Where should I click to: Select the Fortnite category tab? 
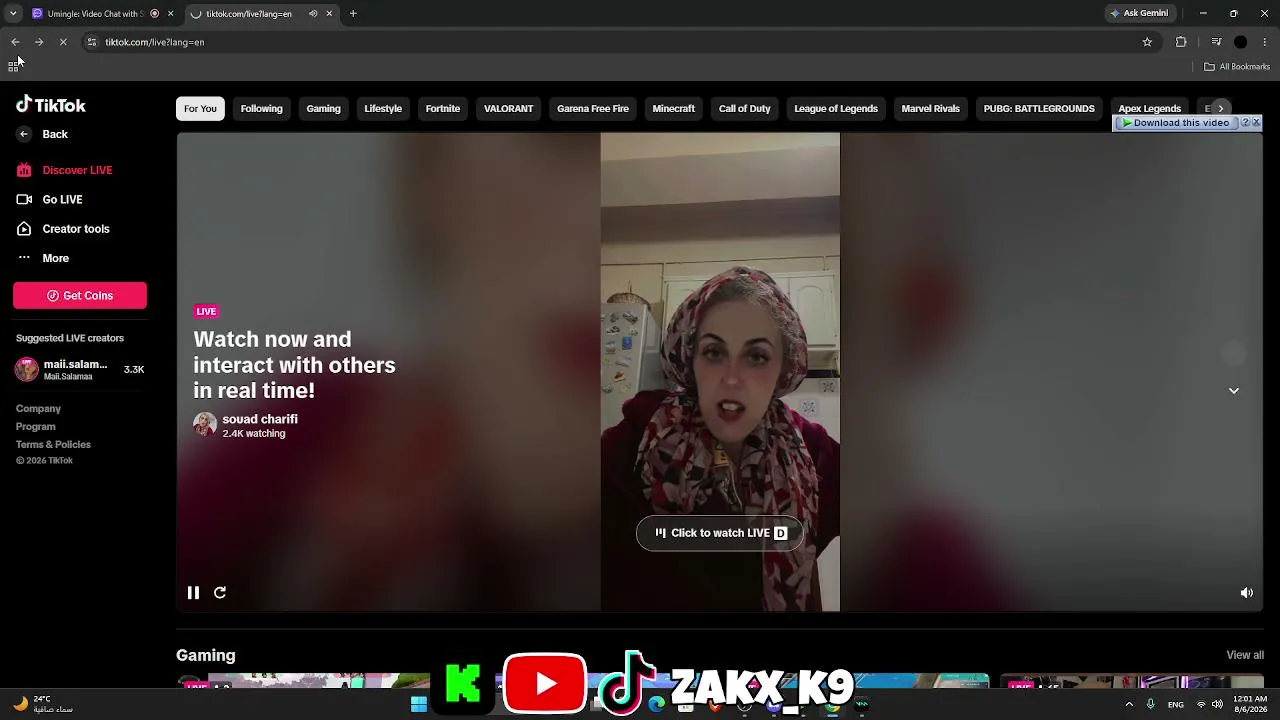tap(443, 109)
